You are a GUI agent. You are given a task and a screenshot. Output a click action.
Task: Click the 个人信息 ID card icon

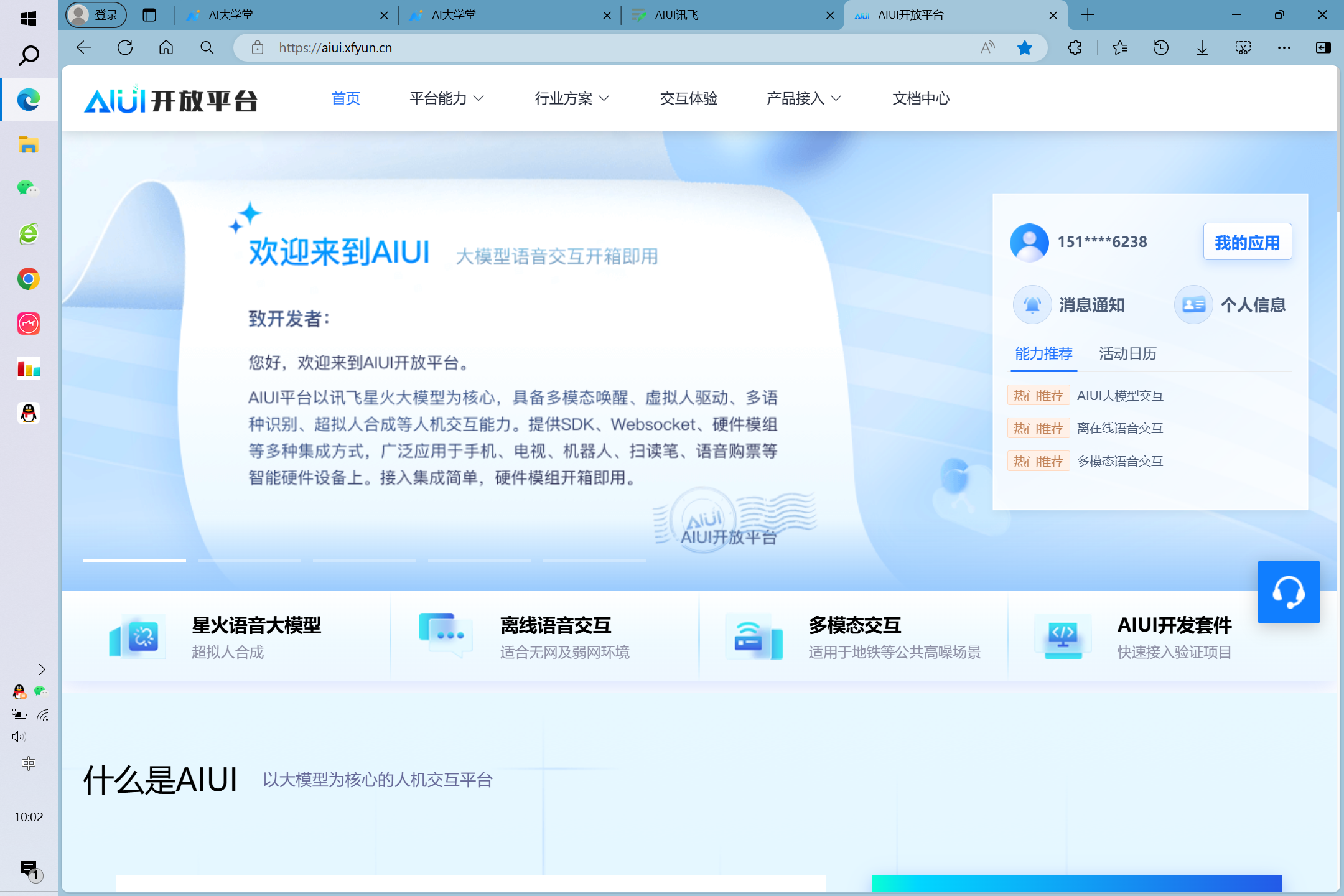[x=1193, y=305]
